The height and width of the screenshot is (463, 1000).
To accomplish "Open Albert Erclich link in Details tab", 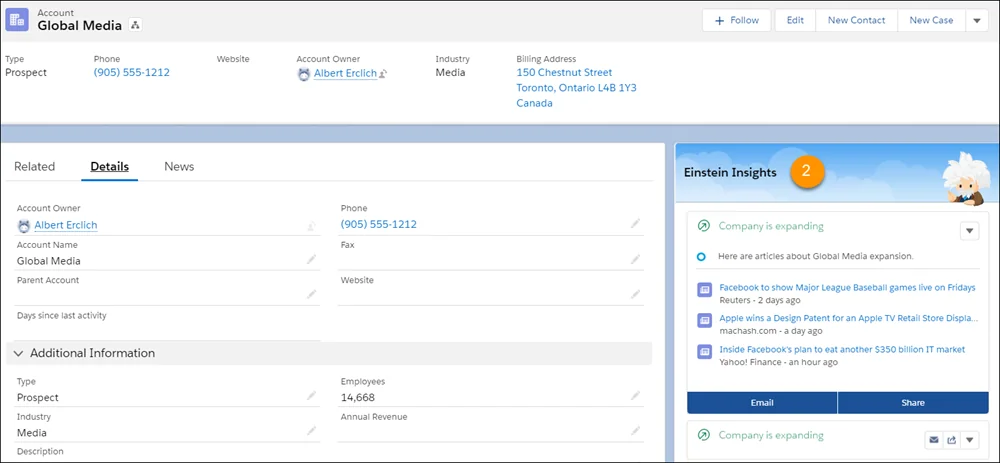I will [x=66, y=225].
